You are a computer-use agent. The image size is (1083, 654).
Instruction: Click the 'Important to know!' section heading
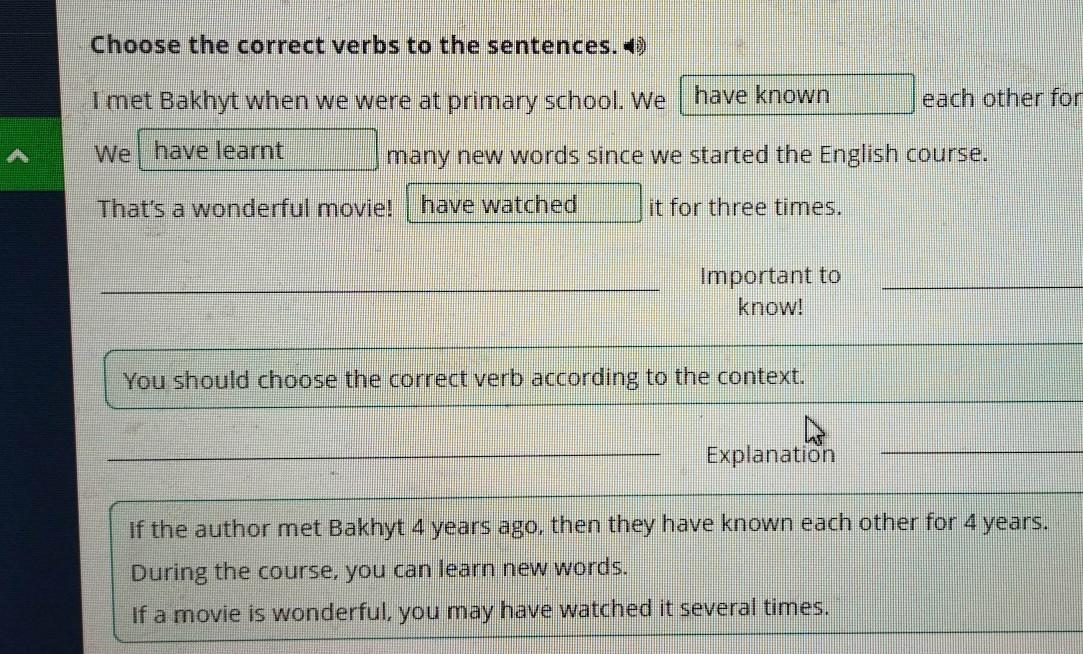770,291
